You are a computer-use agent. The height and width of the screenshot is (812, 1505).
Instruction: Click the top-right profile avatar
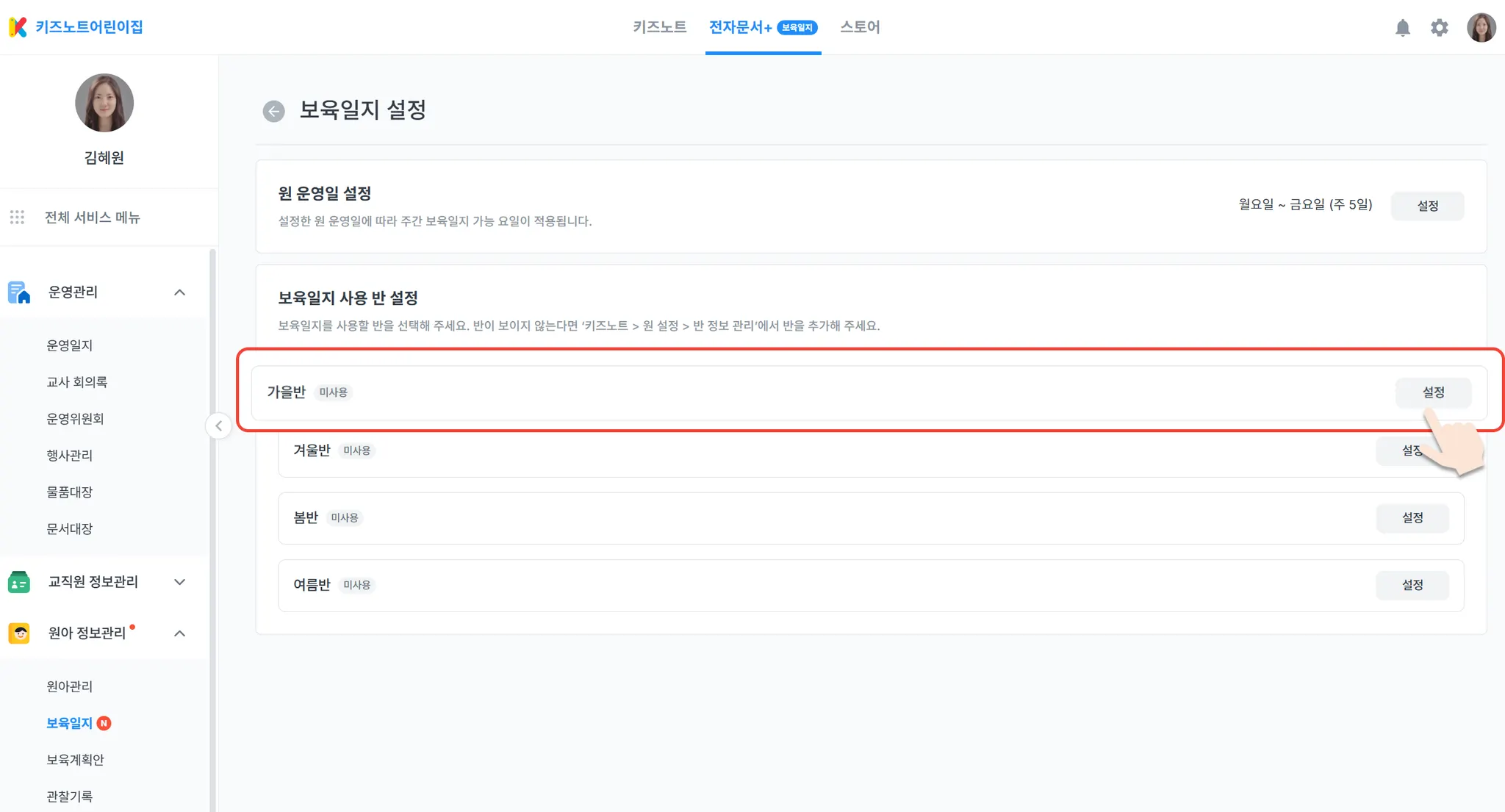[1481, 28]
